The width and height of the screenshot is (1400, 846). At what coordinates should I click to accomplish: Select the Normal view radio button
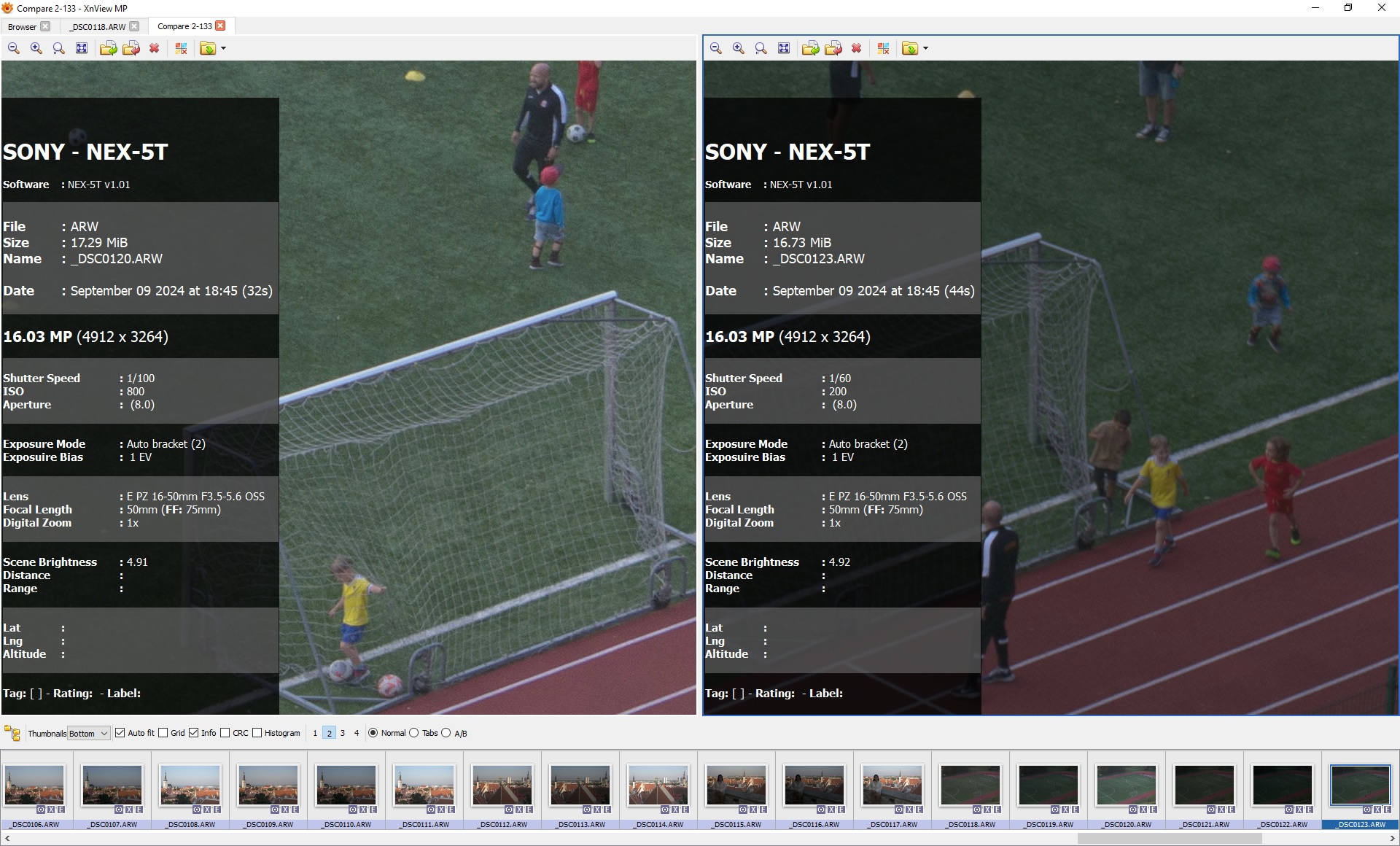373,733
